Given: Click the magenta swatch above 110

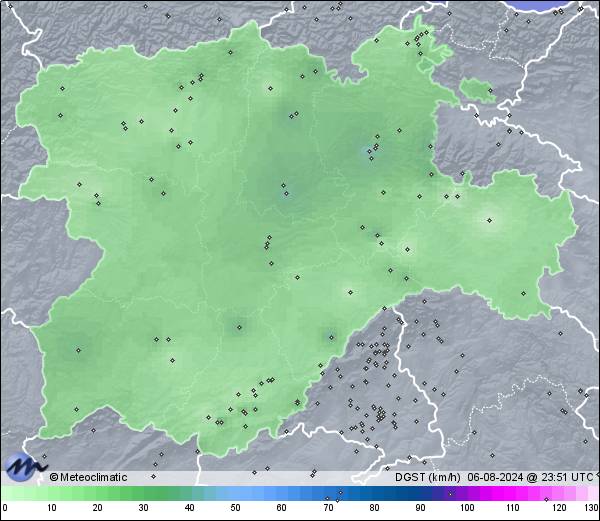Looking at the screenshot, I should (512, 493).
